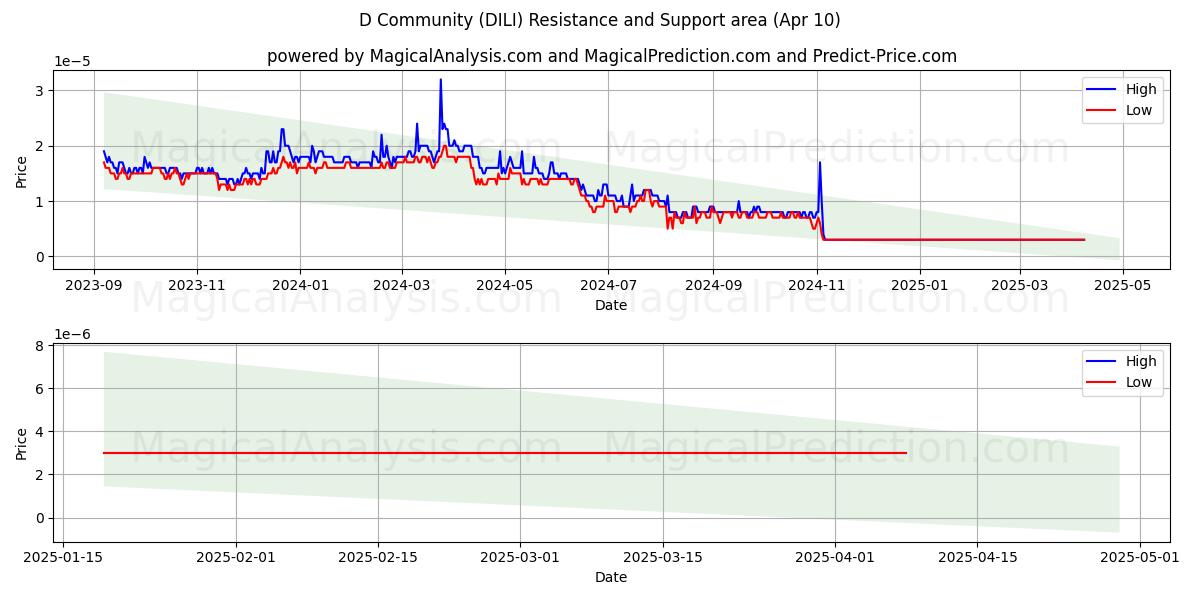Click the 'Price' axis label of the top chart
The width and height of the screenshot is (1200, 600).
click(22, 170)
